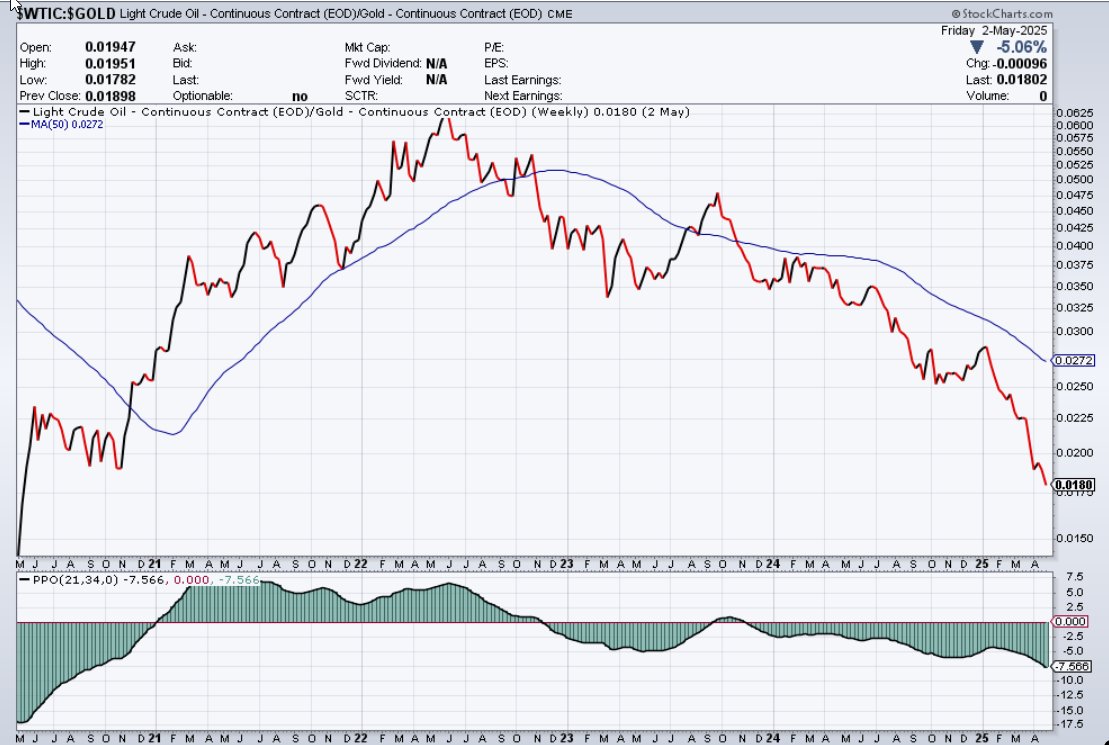Click the Volume value of 0
The height and width of the screenshot is (745, 1109).
1043,95
